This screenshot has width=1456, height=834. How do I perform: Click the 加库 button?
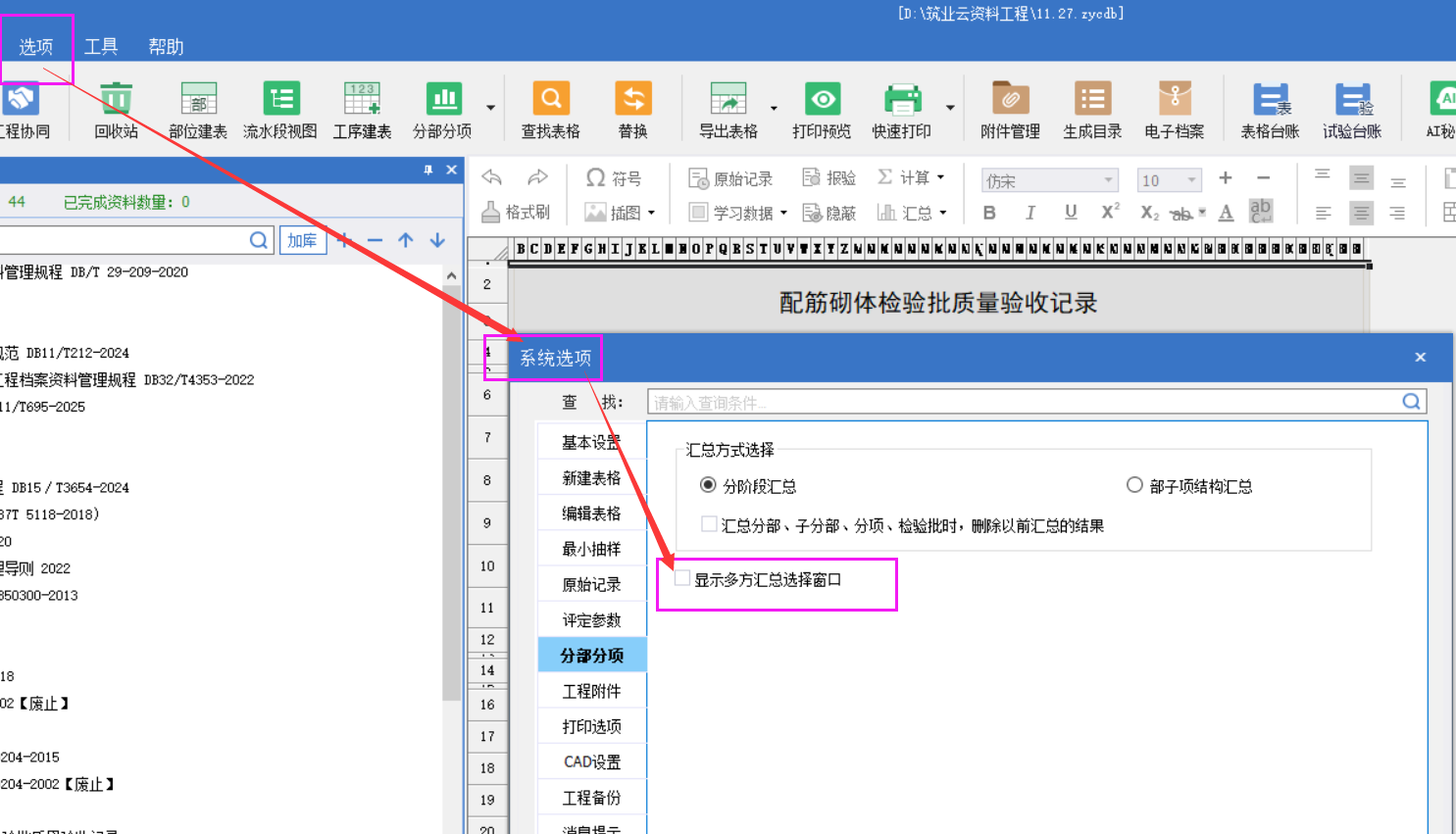(302, 240)
